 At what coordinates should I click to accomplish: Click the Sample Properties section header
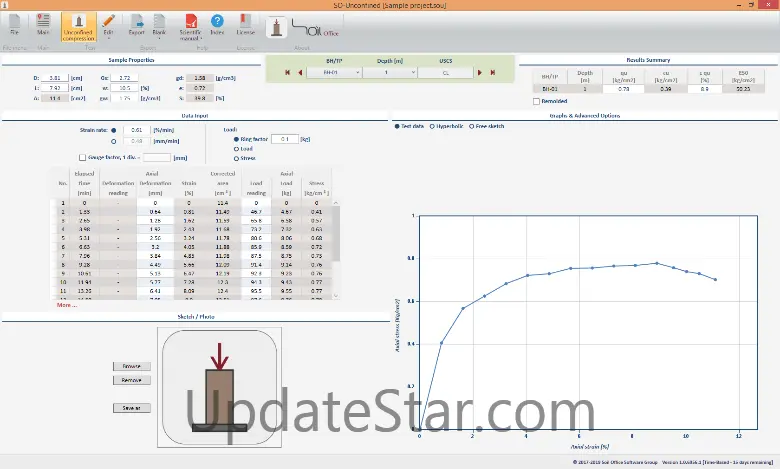click(131, 60)
